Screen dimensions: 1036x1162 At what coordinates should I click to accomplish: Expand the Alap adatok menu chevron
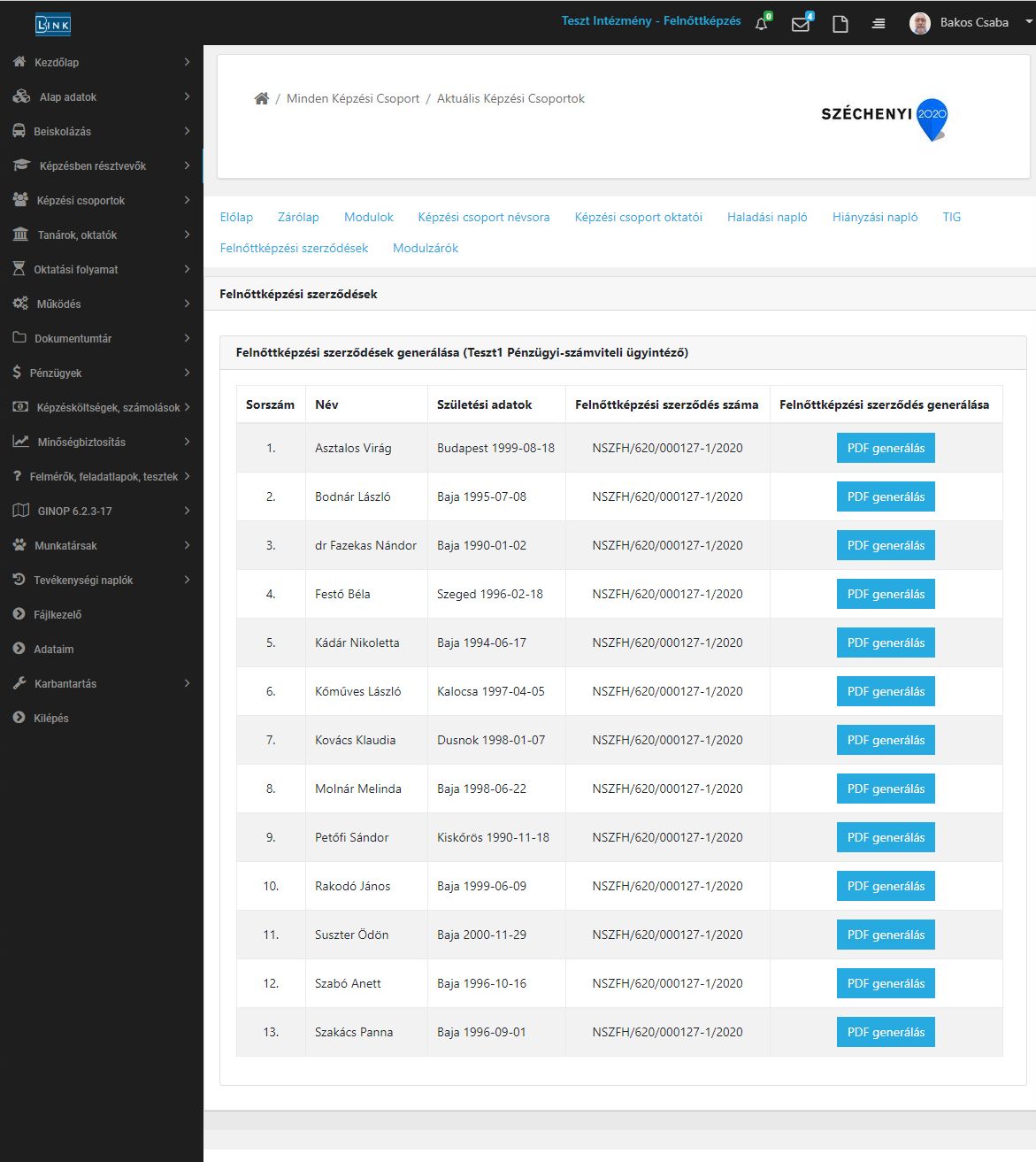pos(187,96)
